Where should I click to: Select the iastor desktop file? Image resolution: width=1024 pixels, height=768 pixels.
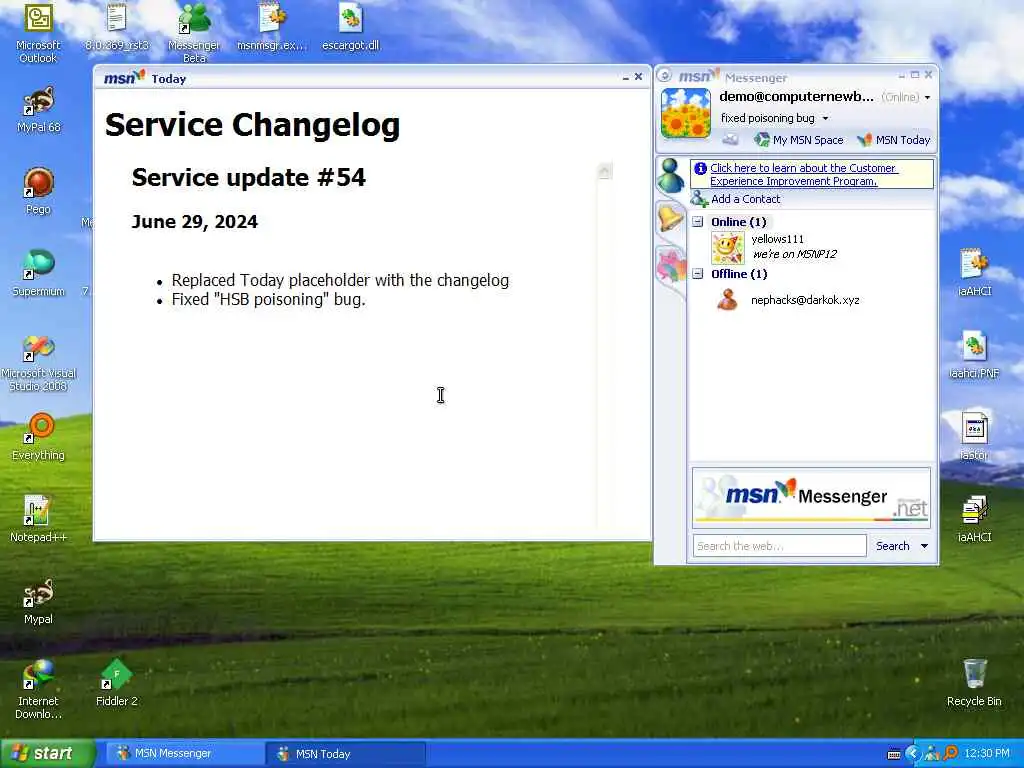974,437
